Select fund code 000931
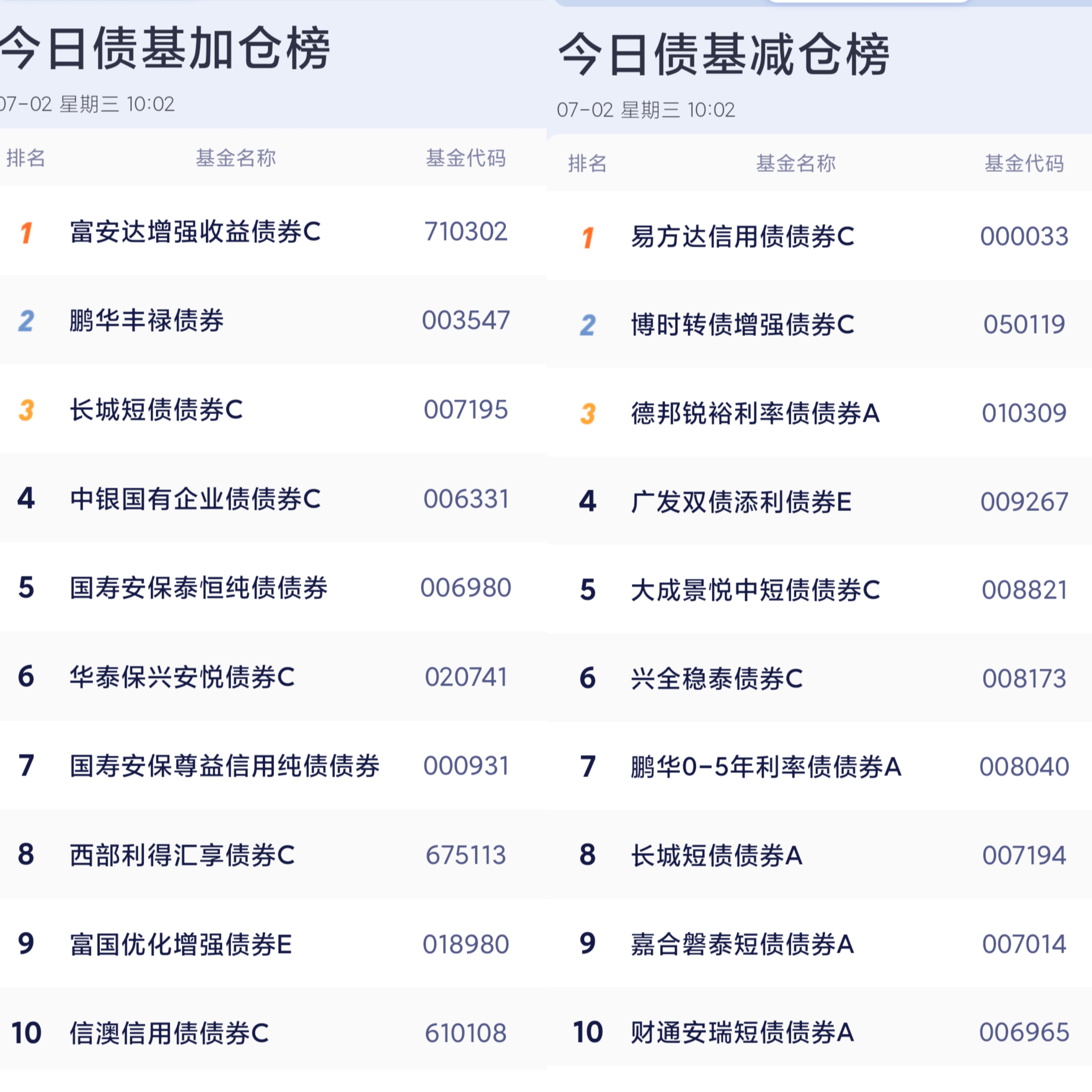The image size is (1092, 1092). pos(466,766)
